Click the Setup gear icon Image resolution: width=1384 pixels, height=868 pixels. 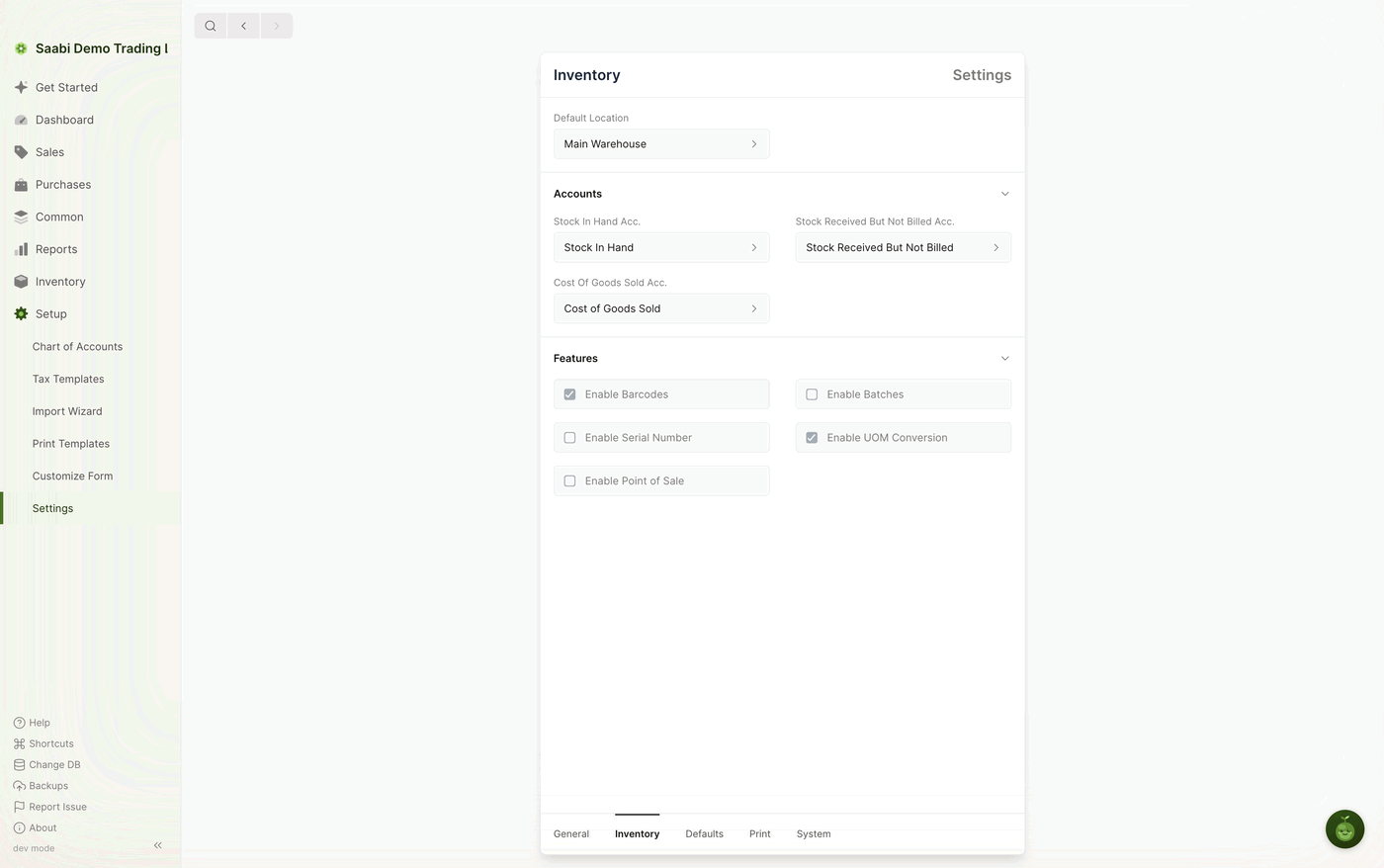click(x=21, y=314)
